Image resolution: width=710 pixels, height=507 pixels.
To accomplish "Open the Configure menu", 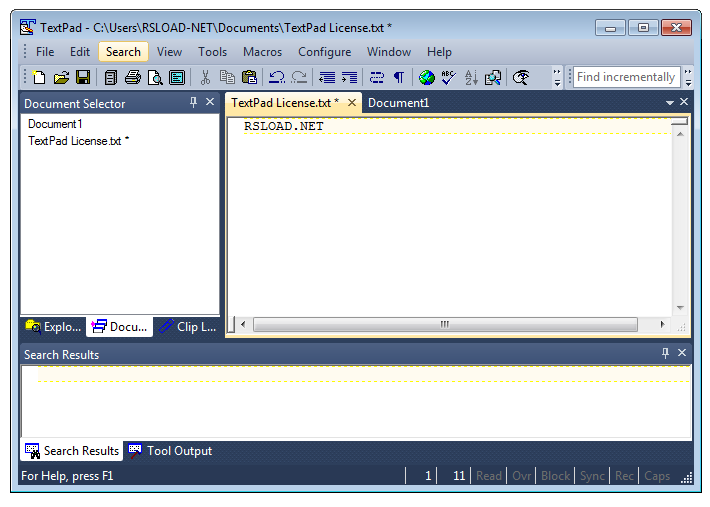I will pos(325,52).
